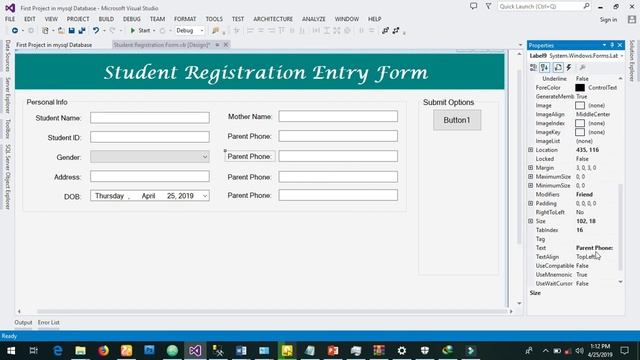This screenshot has width=640, height=360.
Task: Open the BUILD menu
Action: pyautogui.click(x=106, y=19)
